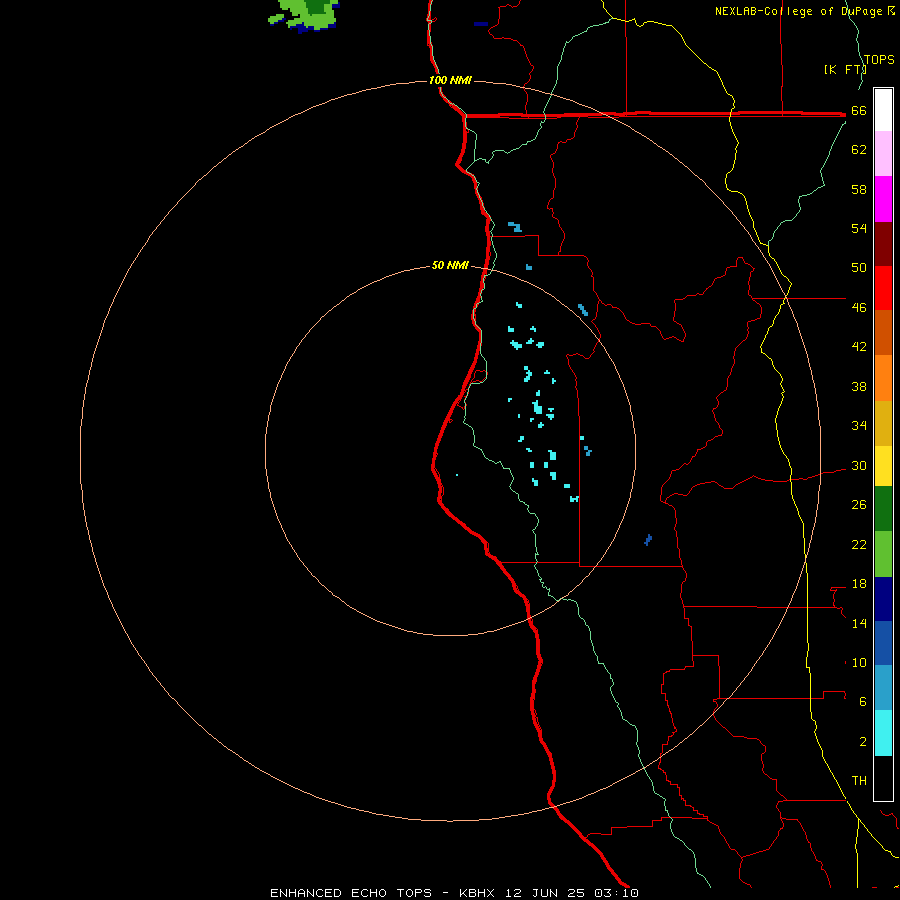Viewport: 900px width, 900px height.
Task: Click the gold 38 legend swatch
Action: (883, 423)
